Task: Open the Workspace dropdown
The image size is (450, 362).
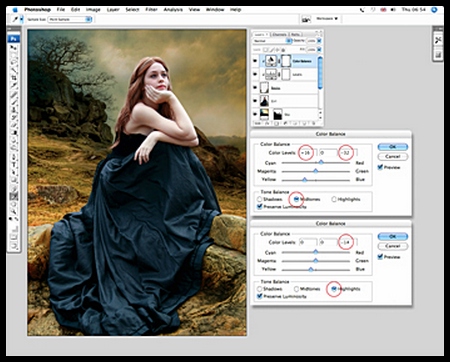Action: coord(327,19)
